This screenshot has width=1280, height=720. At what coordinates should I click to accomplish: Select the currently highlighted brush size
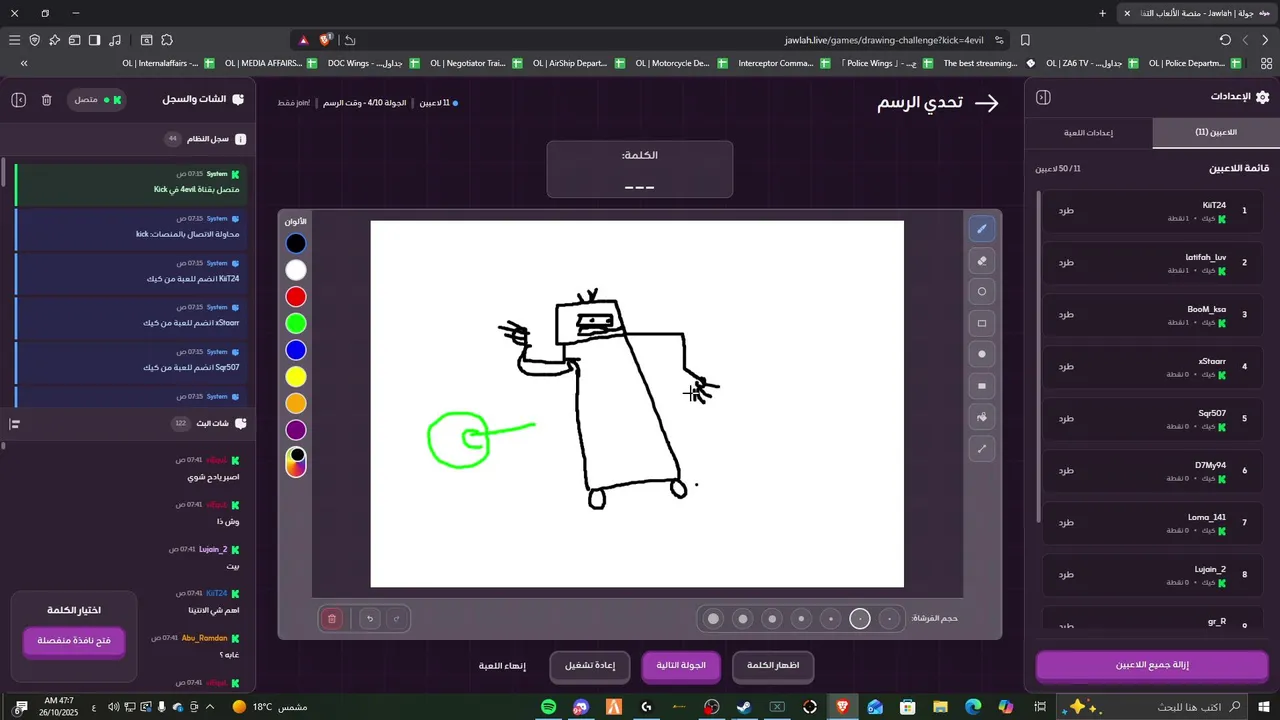(860, 619)
